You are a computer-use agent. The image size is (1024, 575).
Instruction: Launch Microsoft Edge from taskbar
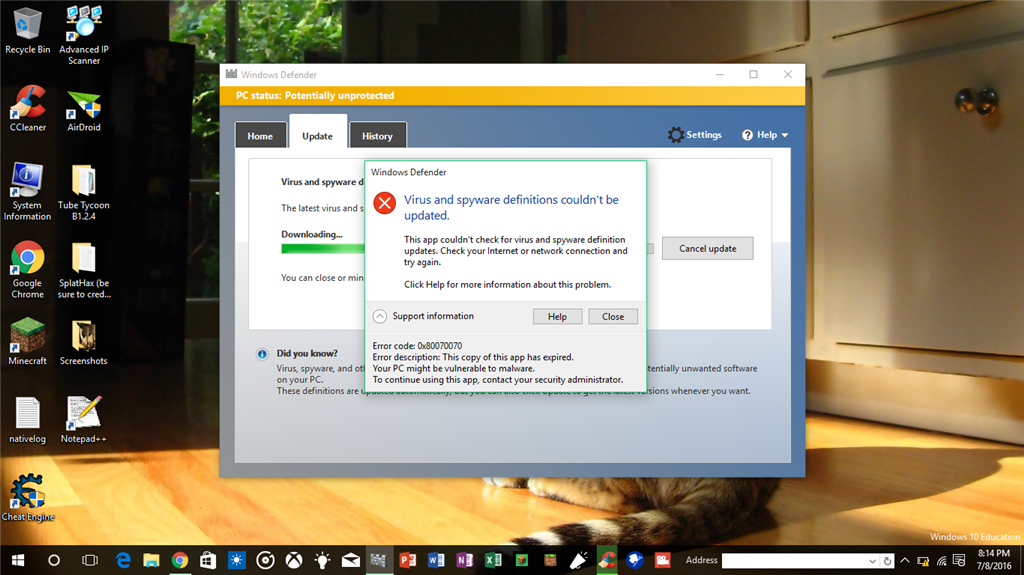[123, 560]
